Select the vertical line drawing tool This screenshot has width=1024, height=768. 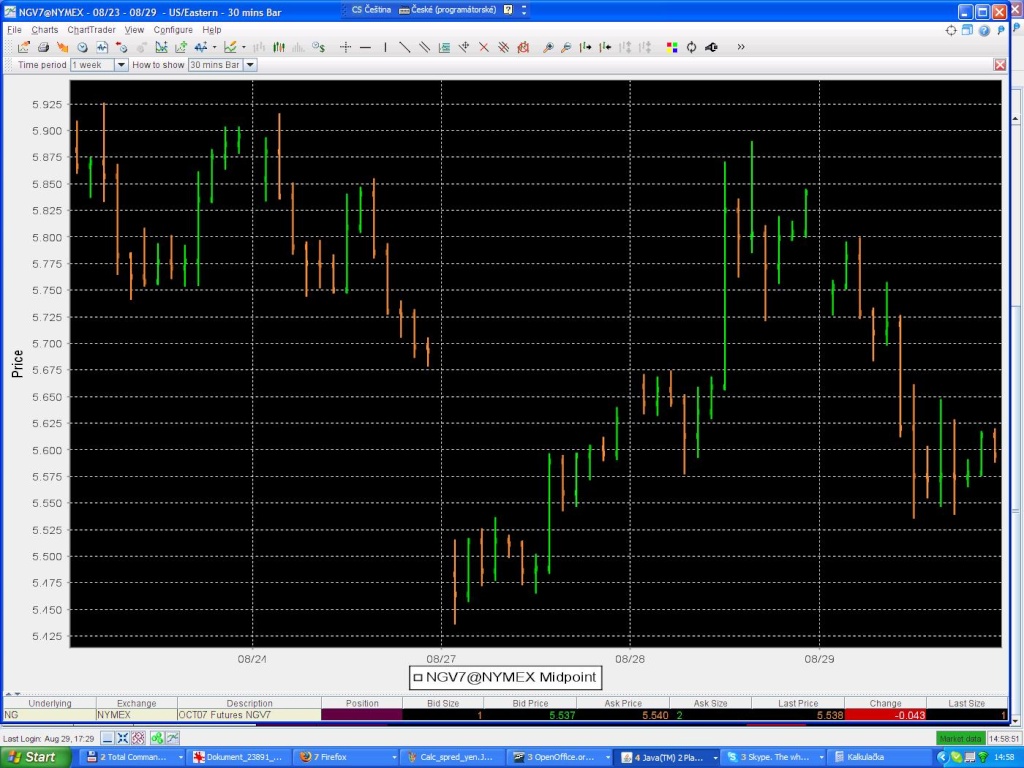click(x=385, y=47)
